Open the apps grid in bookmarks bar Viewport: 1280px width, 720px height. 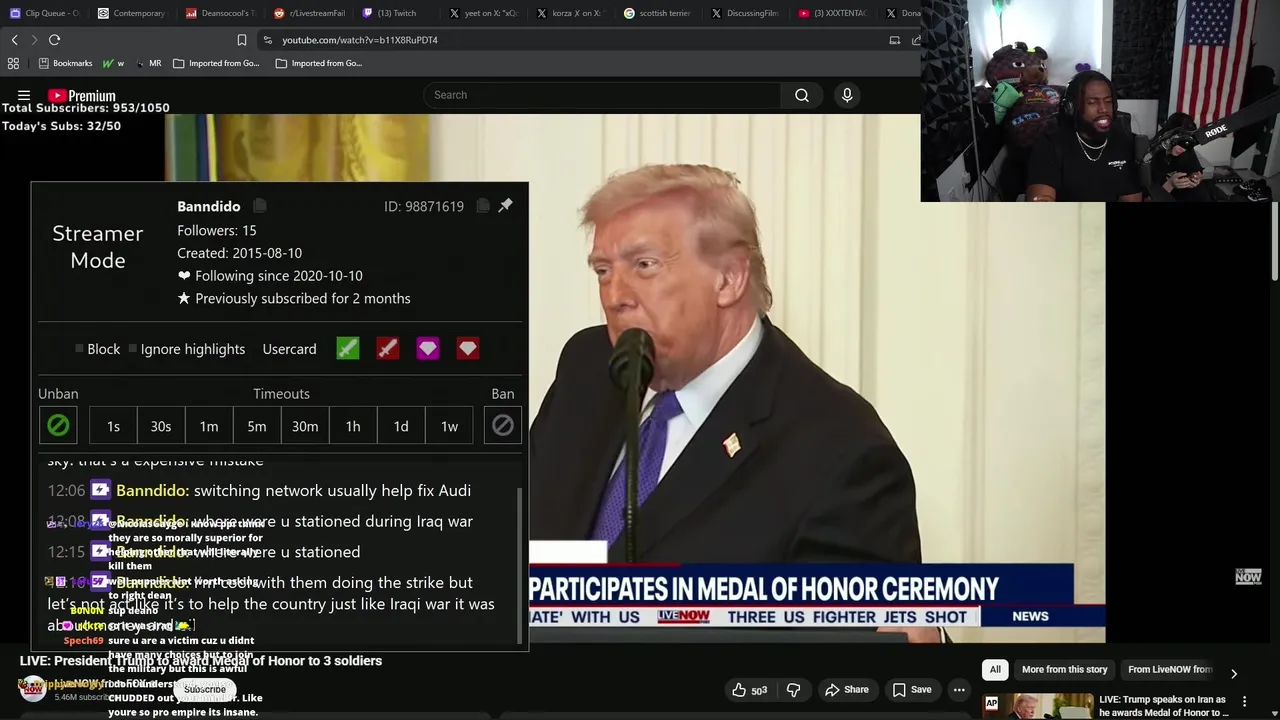pyautogui.click(x=13, y=63)
